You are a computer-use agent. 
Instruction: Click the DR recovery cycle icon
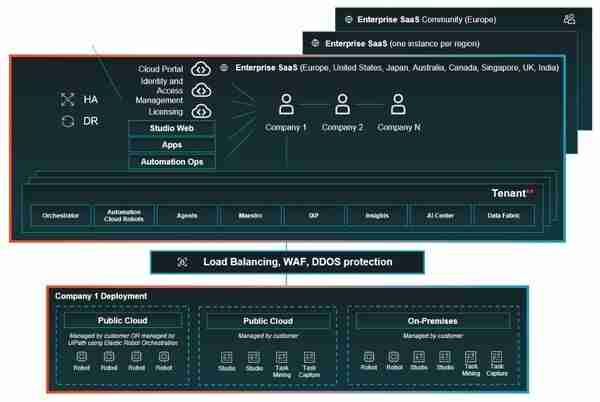click(68, 121)
